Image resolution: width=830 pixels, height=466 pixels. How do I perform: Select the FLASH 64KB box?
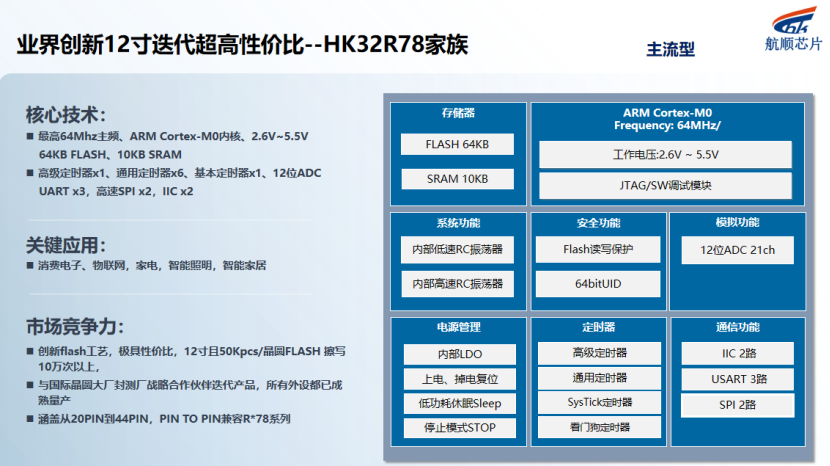click(456, 144)
